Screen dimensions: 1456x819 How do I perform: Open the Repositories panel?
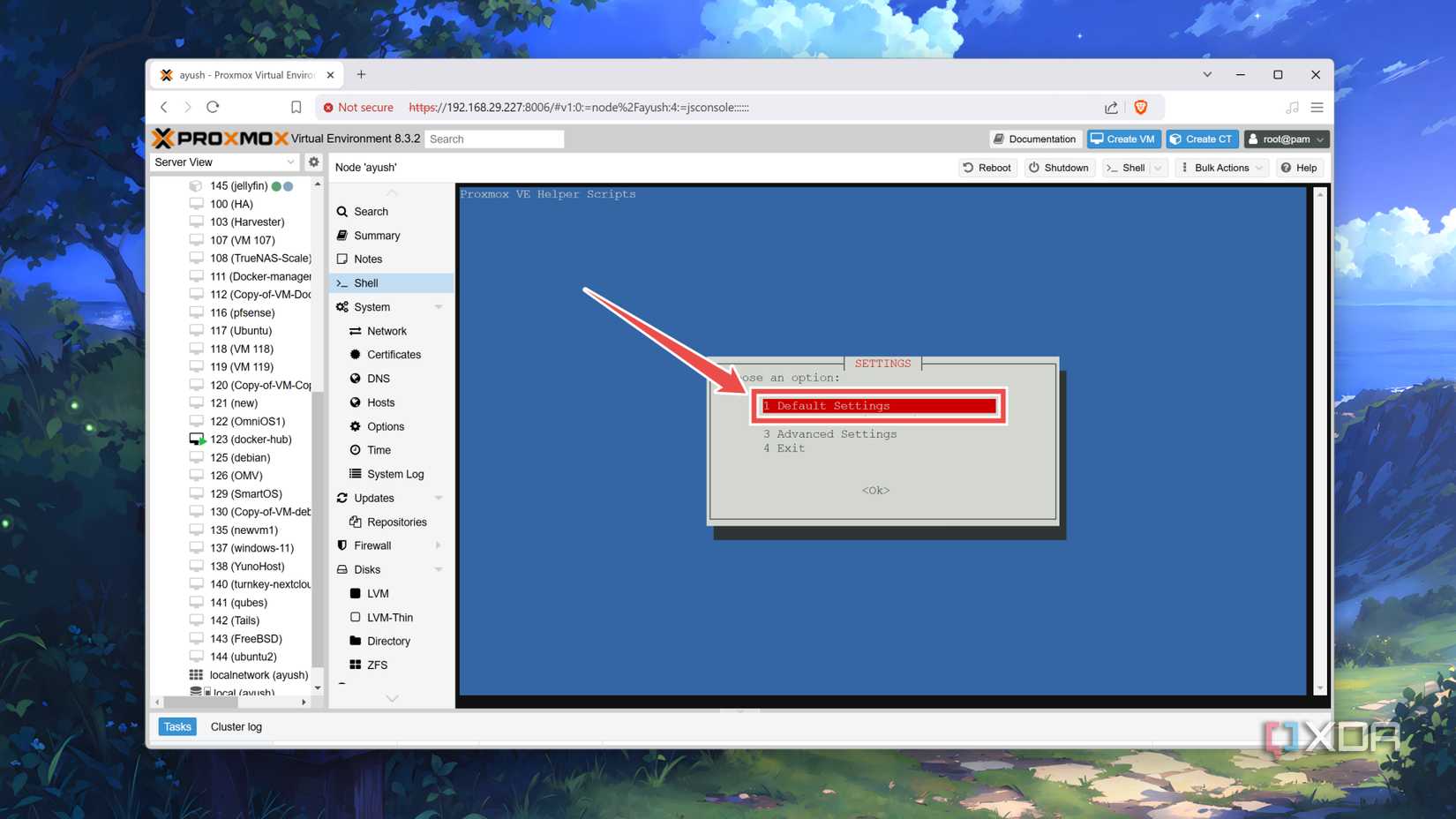click(396, 522)
